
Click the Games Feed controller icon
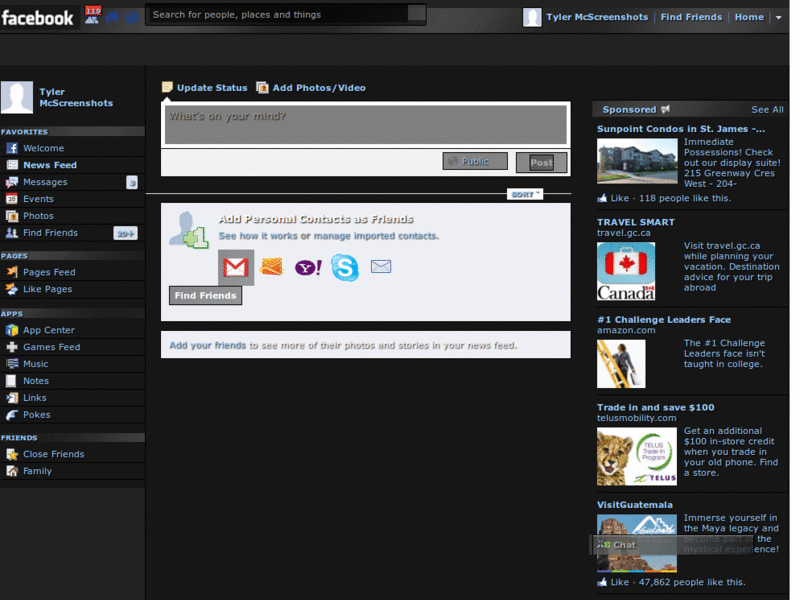pyautogui.click(x=12, y=347)
